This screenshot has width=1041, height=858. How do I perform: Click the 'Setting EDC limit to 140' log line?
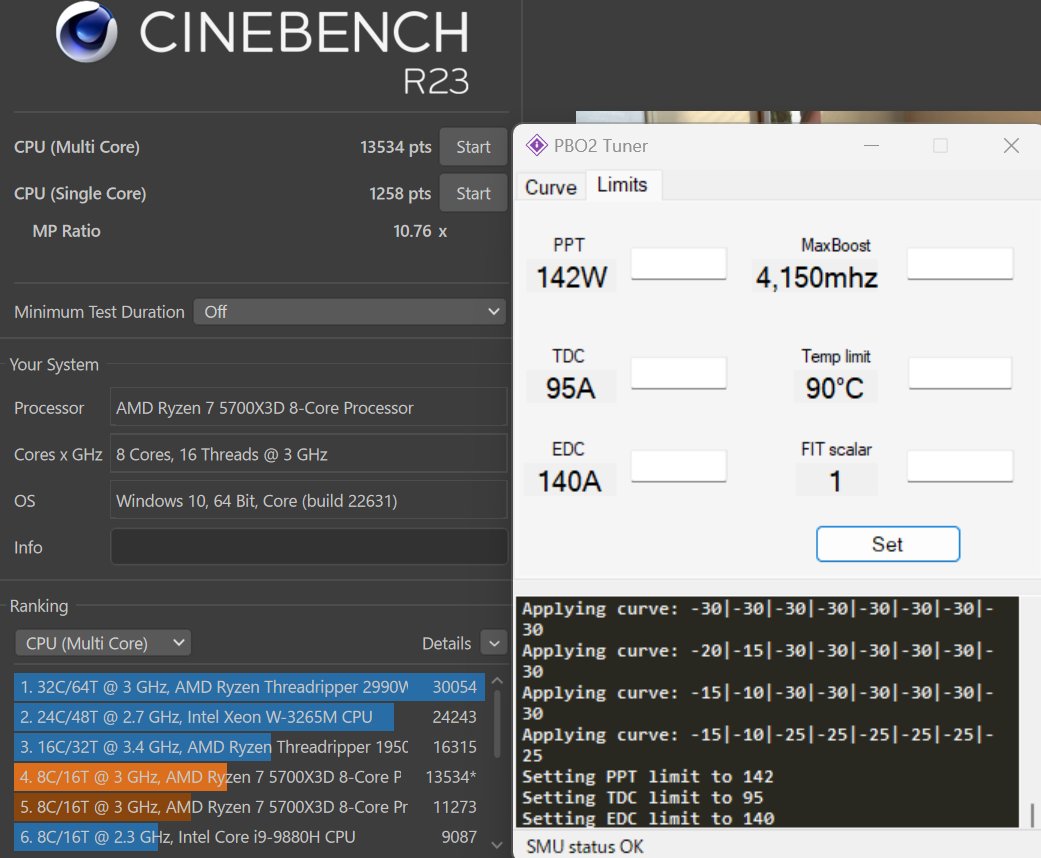(648, 818)
